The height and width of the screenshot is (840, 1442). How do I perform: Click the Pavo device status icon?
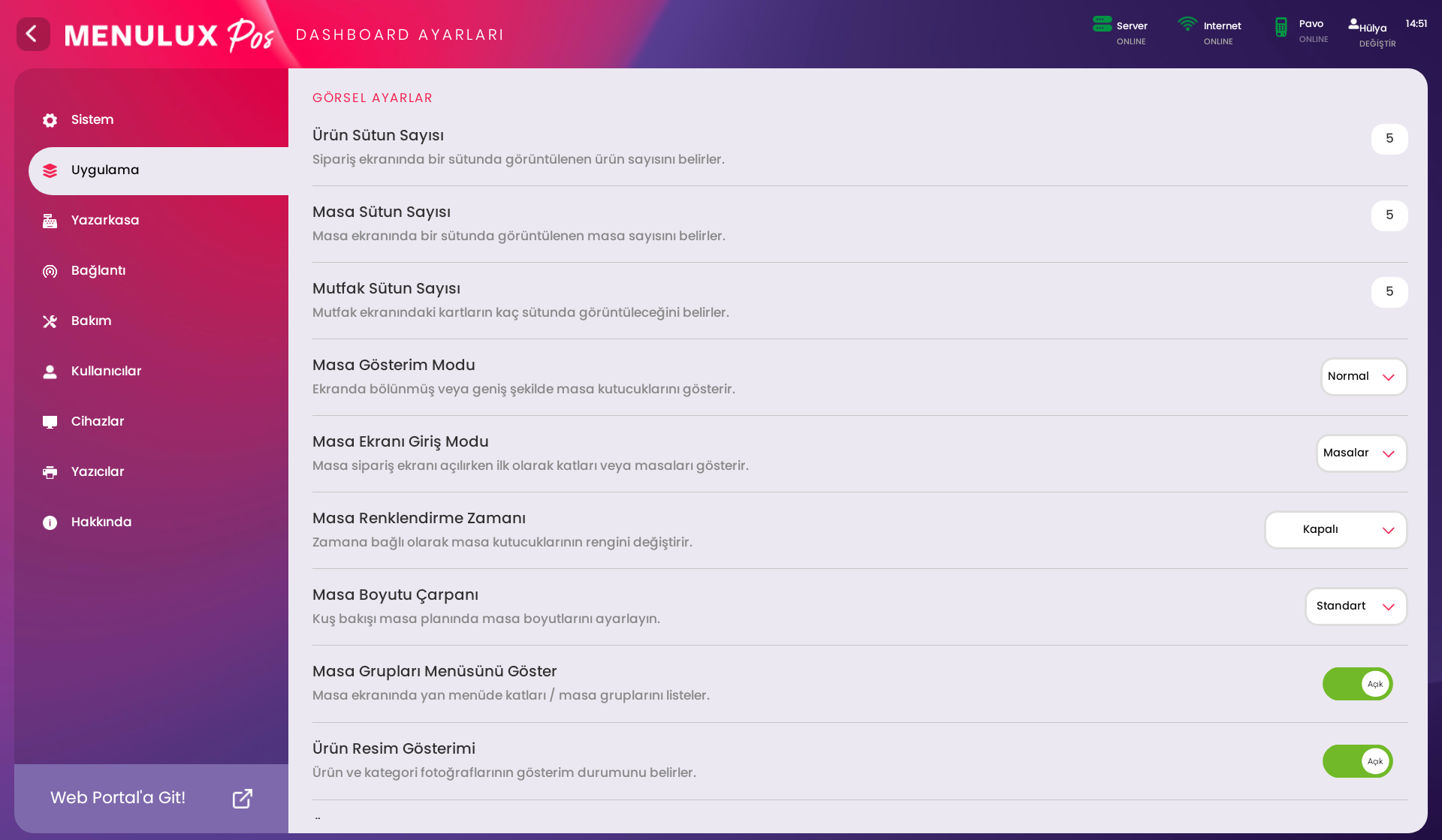(1281, 27)
